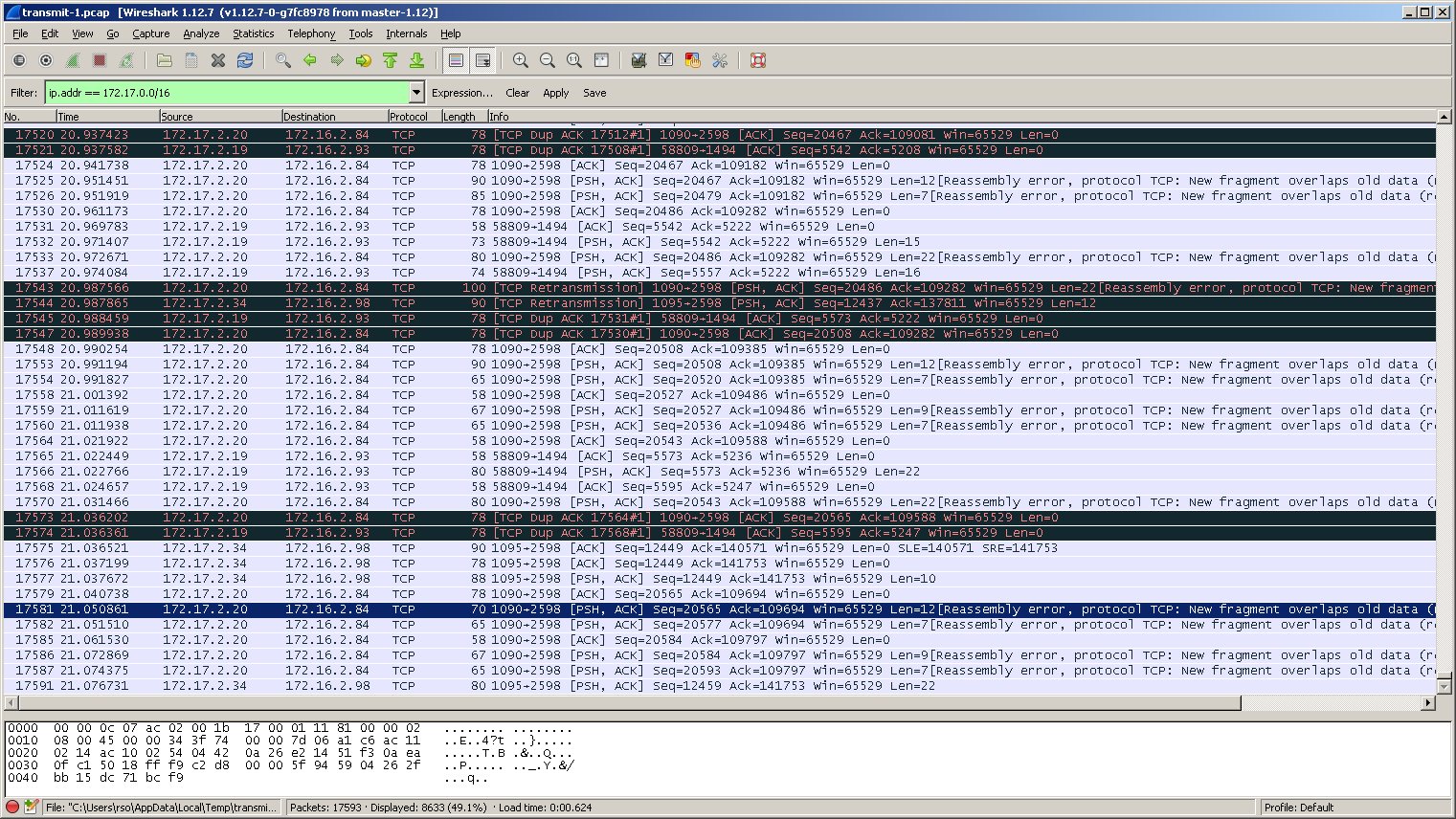Sort packets by Source column

click(220, 117)
